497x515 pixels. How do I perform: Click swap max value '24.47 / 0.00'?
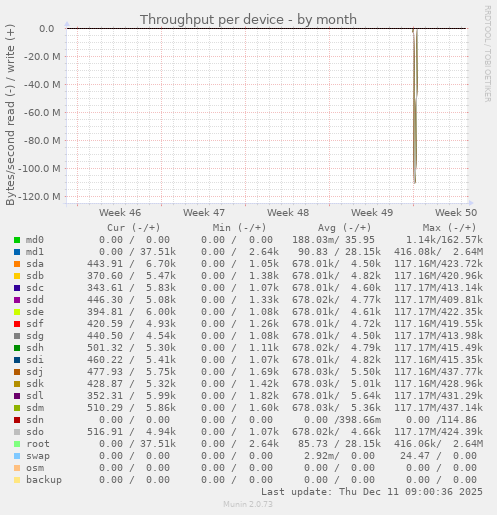pos(438,456)
